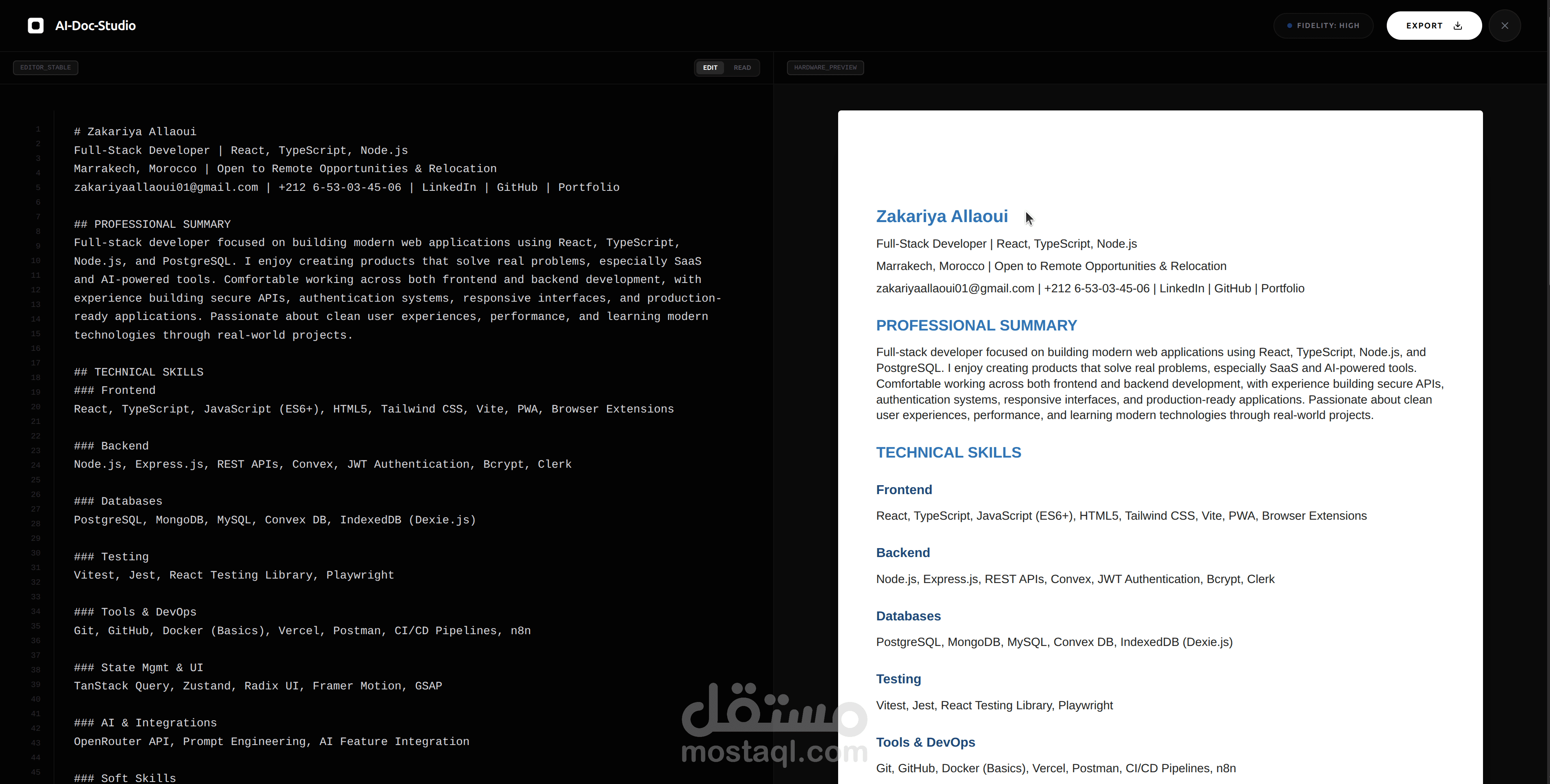Screen dimensions: 1550x784
Task: Click the 'Marrakech, Morocco' line in the editor
Action: [285, 168]
